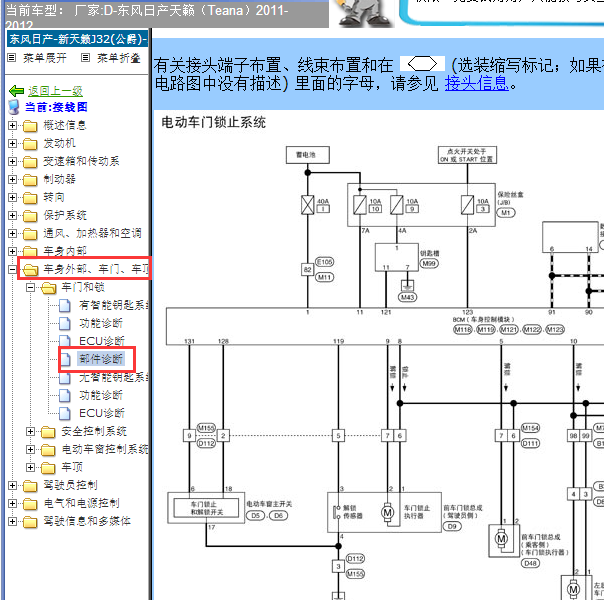Viewport: 604px width, 600px height.
Task: Expand the 变速箱和传动系 tree node
Action: tap(12, 161)
